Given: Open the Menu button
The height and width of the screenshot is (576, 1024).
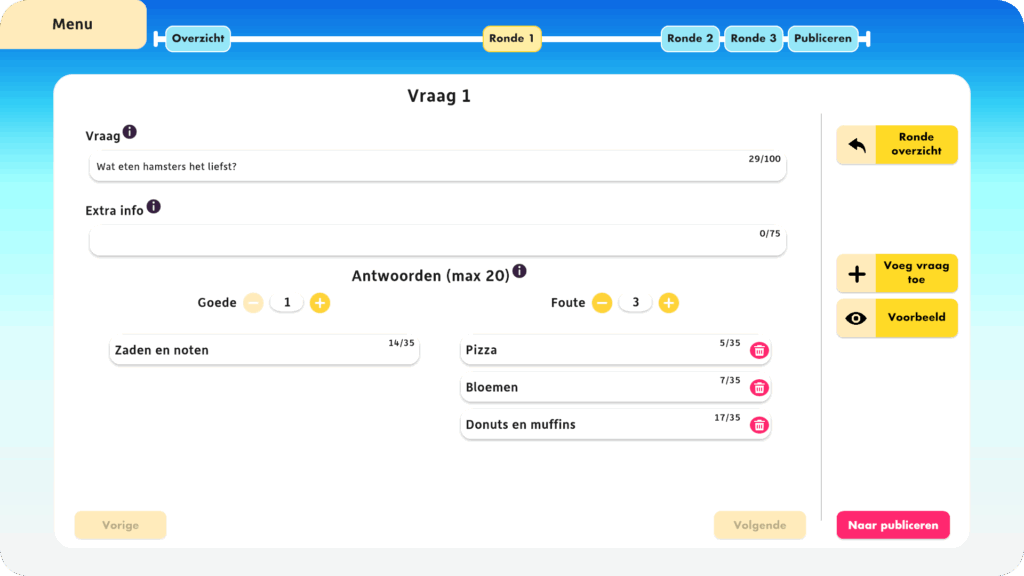Looking at the screenshot, I should point(72,24).
